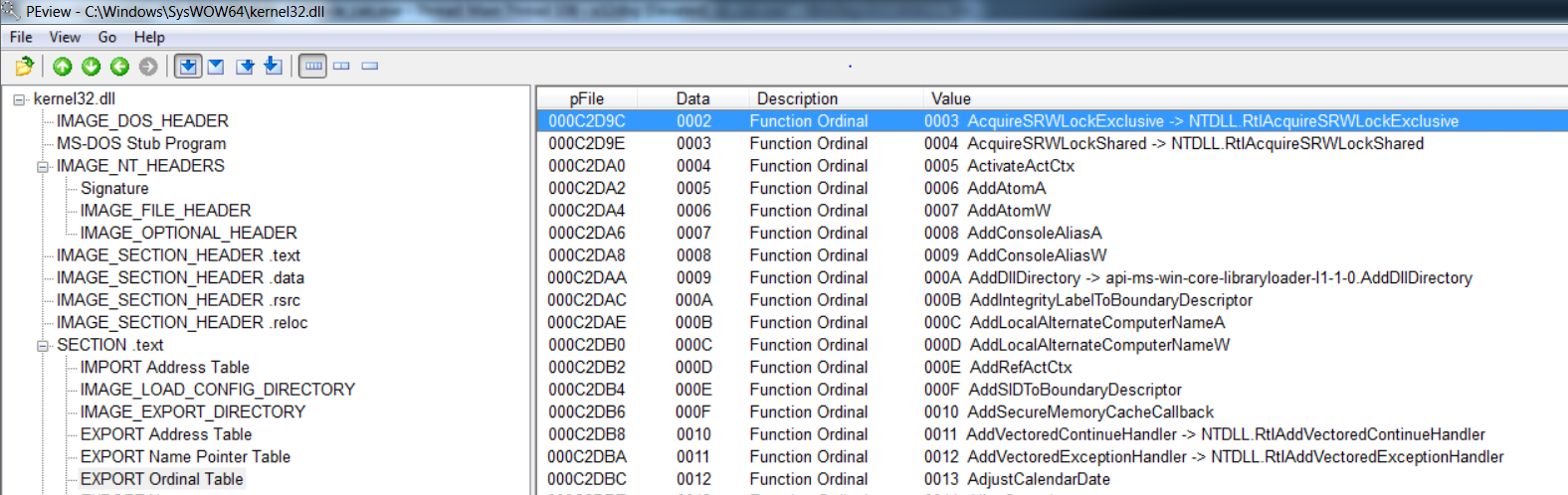Image resolution: width=1568 pixels, height=495 pixels.
Task: Select IMAGE_OPTIONAL_HEADER tree item
Action: (x=188, y=233)
